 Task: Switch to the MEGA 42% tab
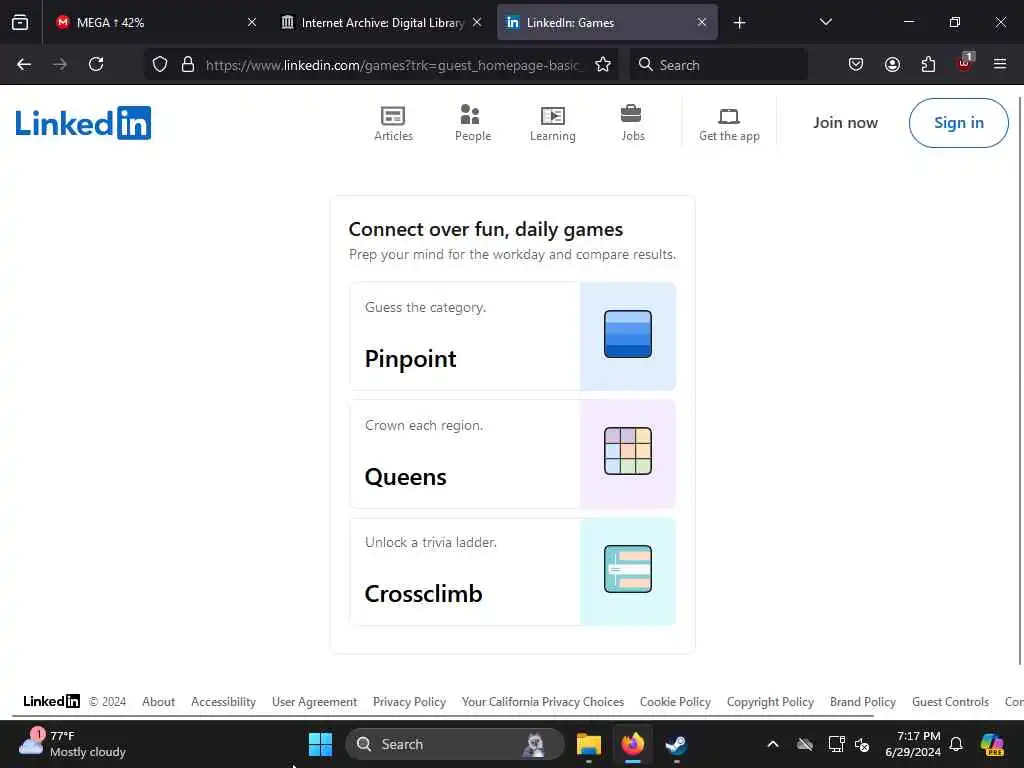point(155,23)
